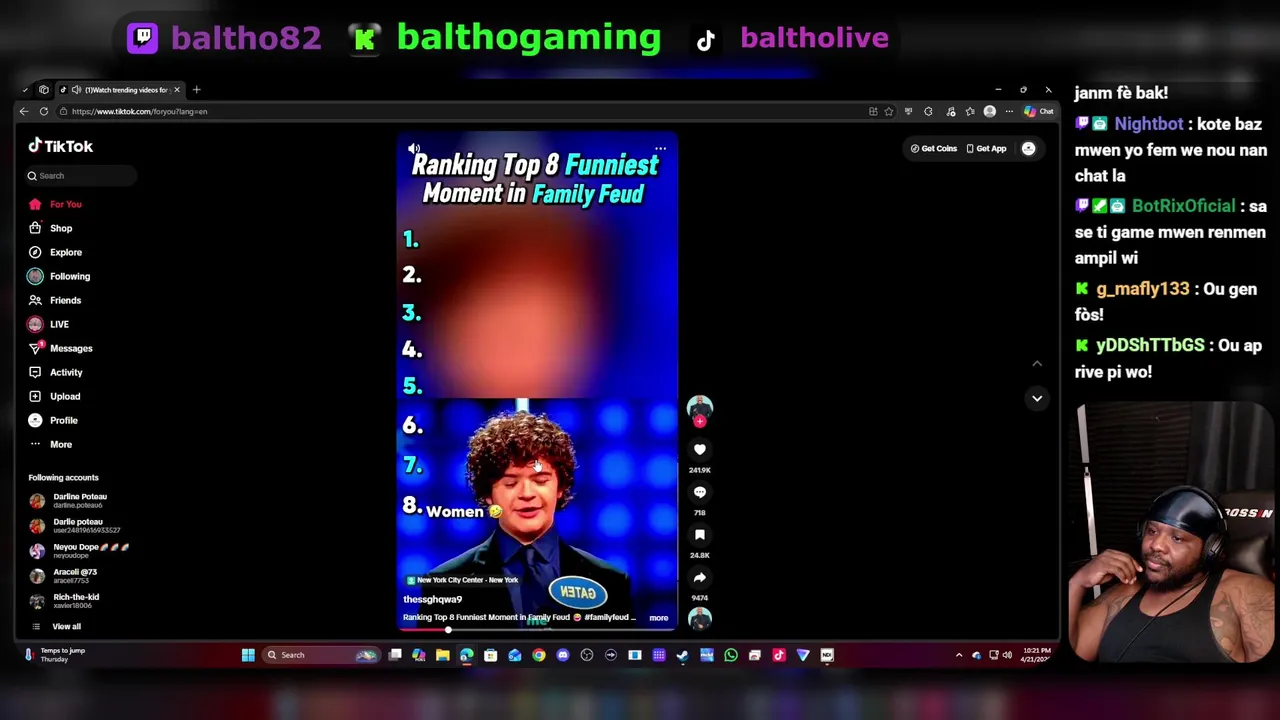Bookmark the video to favorites
The height and width of the screenshot is (720, 1280).
coord(700,535)
